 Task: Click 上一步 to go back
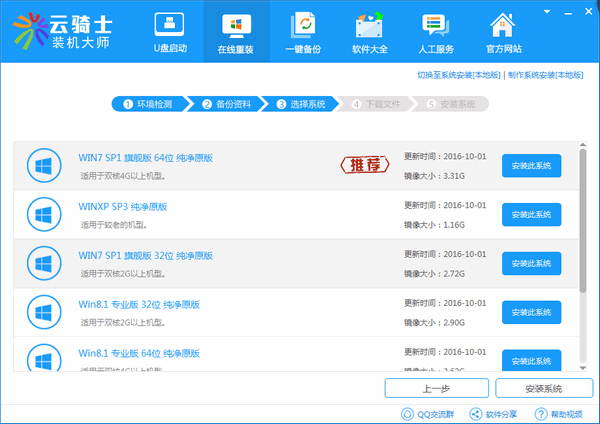pyautogui.click(x=436, y=388)
